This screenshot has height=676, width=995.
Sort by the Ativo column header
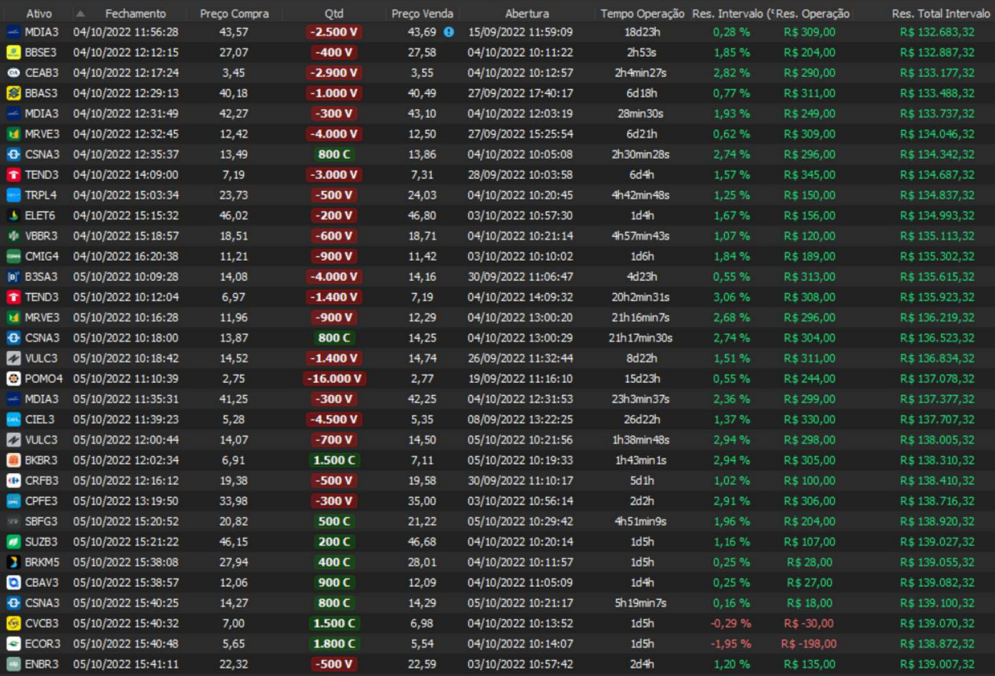tap(39, 14)
